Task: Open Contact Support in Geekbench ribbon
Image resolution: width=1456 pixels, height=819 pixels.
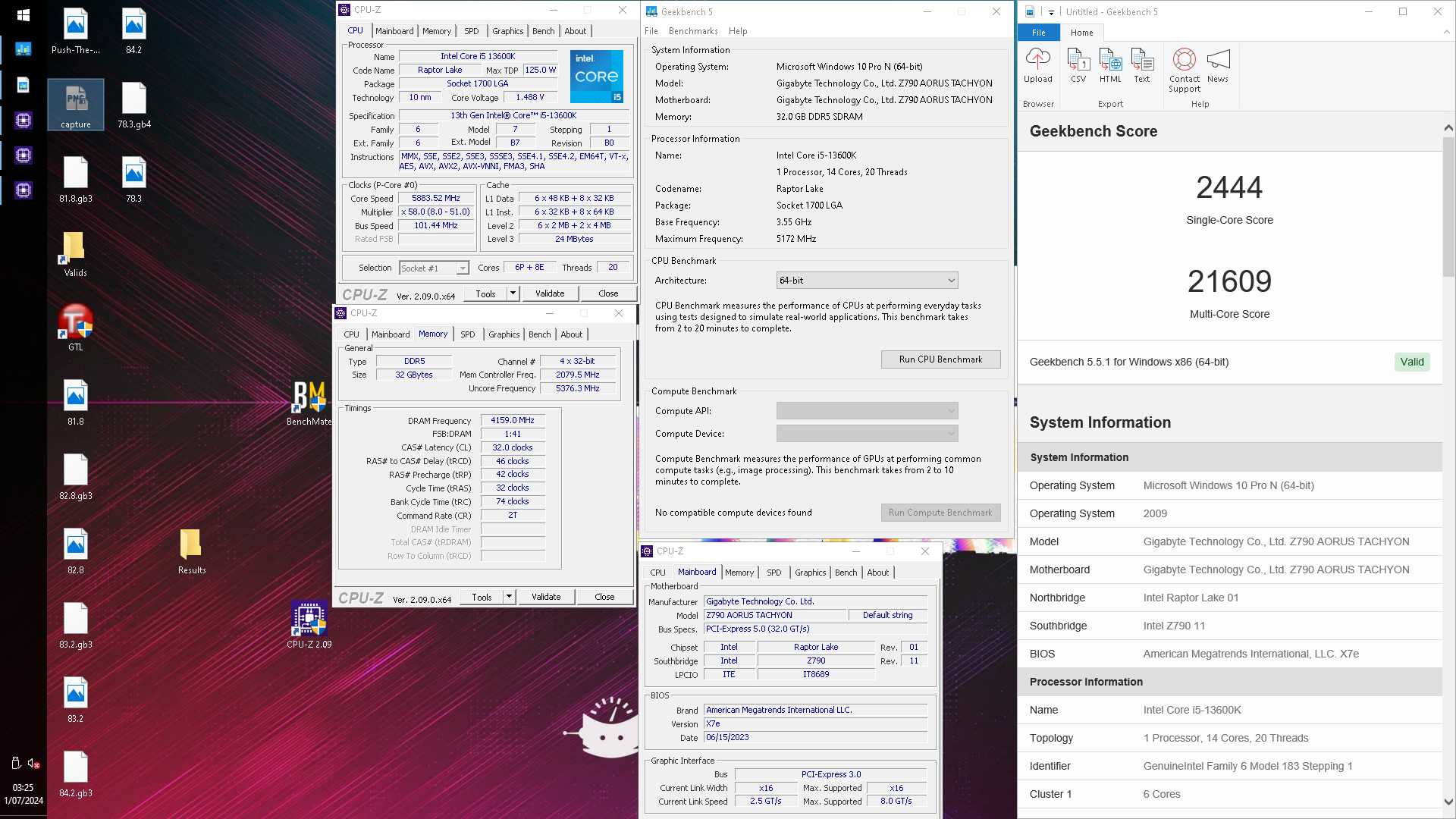Action: [x=1185, y=70]
